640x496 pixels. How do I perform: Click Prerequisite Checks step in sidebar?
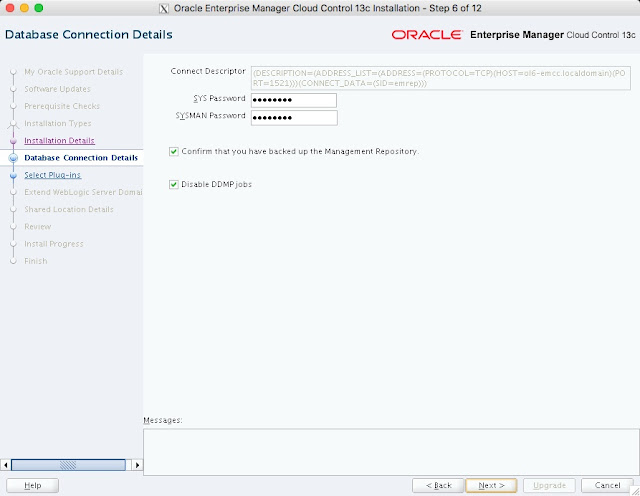(62, 106)
